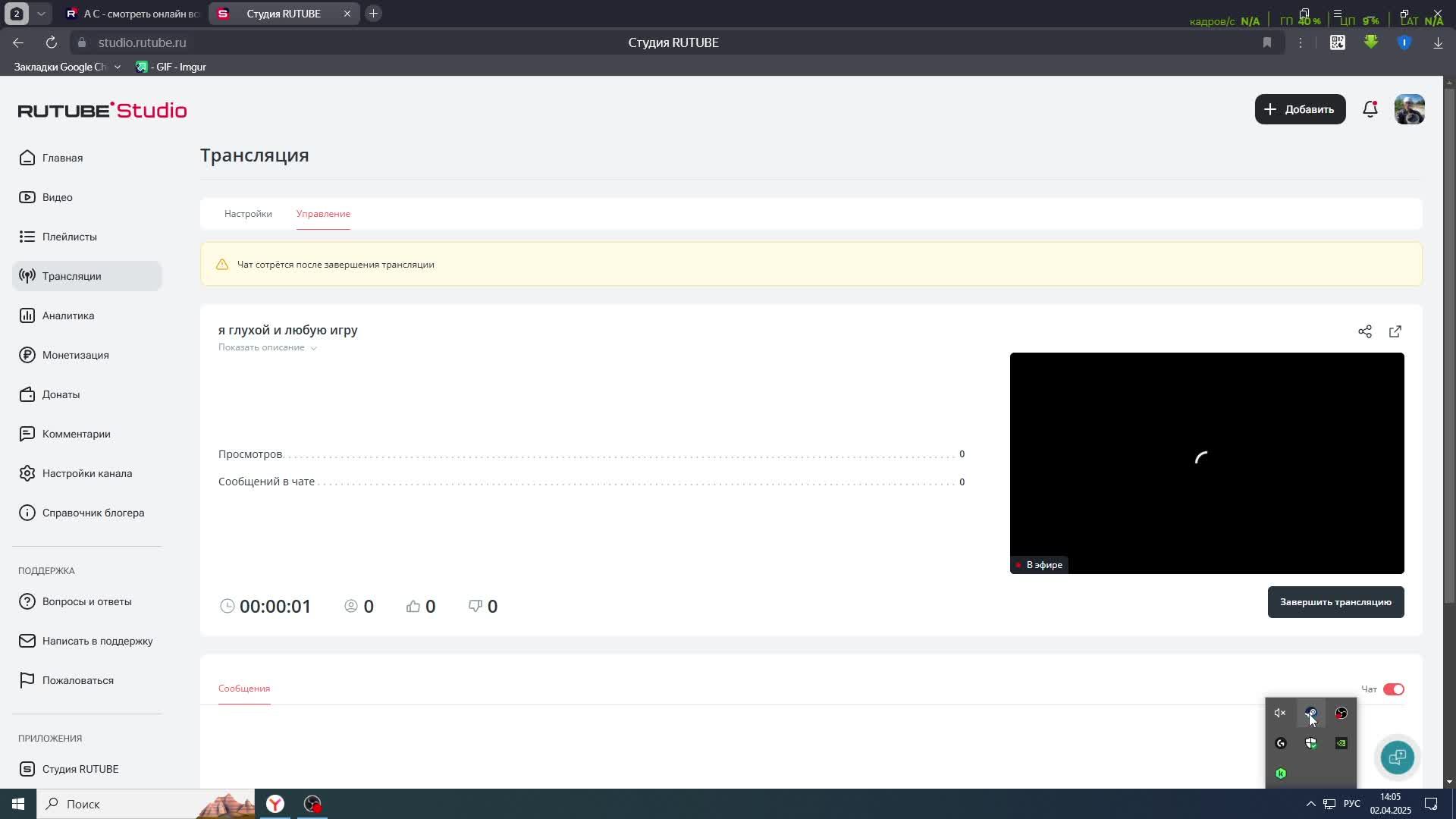Click the Steam tray icon
1456x819 pixels.
click(1311, 713)
